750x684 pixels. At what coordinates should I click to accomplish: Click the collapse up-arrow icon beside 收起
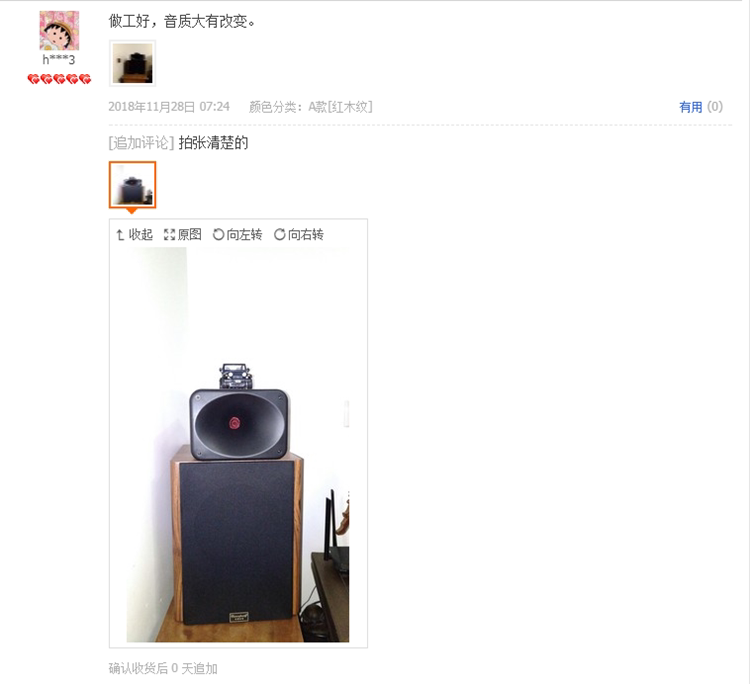[x=120, y=234]
